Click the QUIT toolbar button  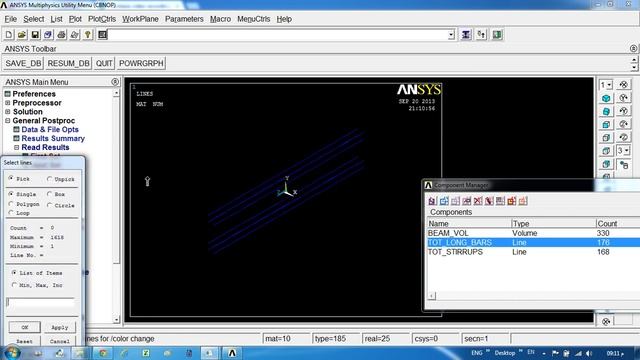[104, 63]
